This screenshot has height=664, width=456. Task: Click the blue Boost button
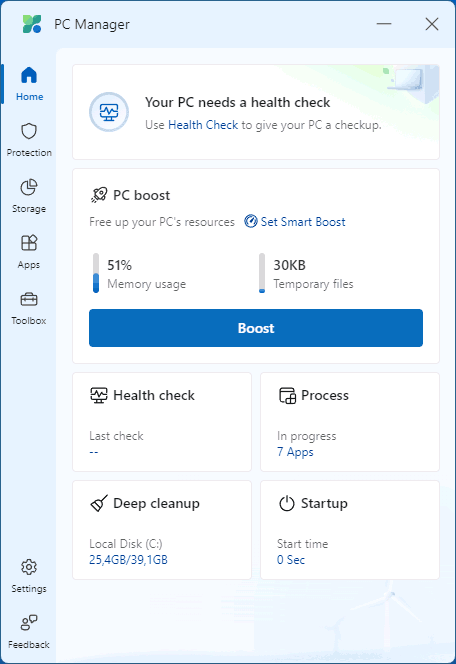[x=256, y=328]
